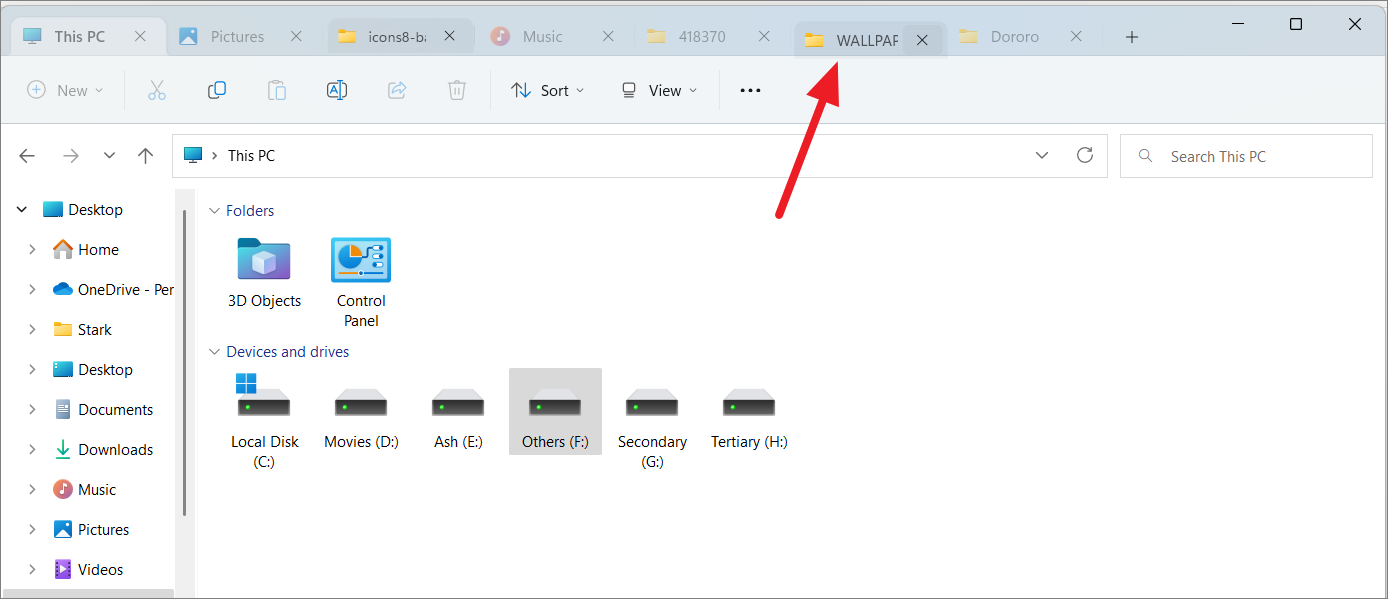1388x599 pixels.
Task: Close the Dororo tab
Action: click(x=1076, y=36)
